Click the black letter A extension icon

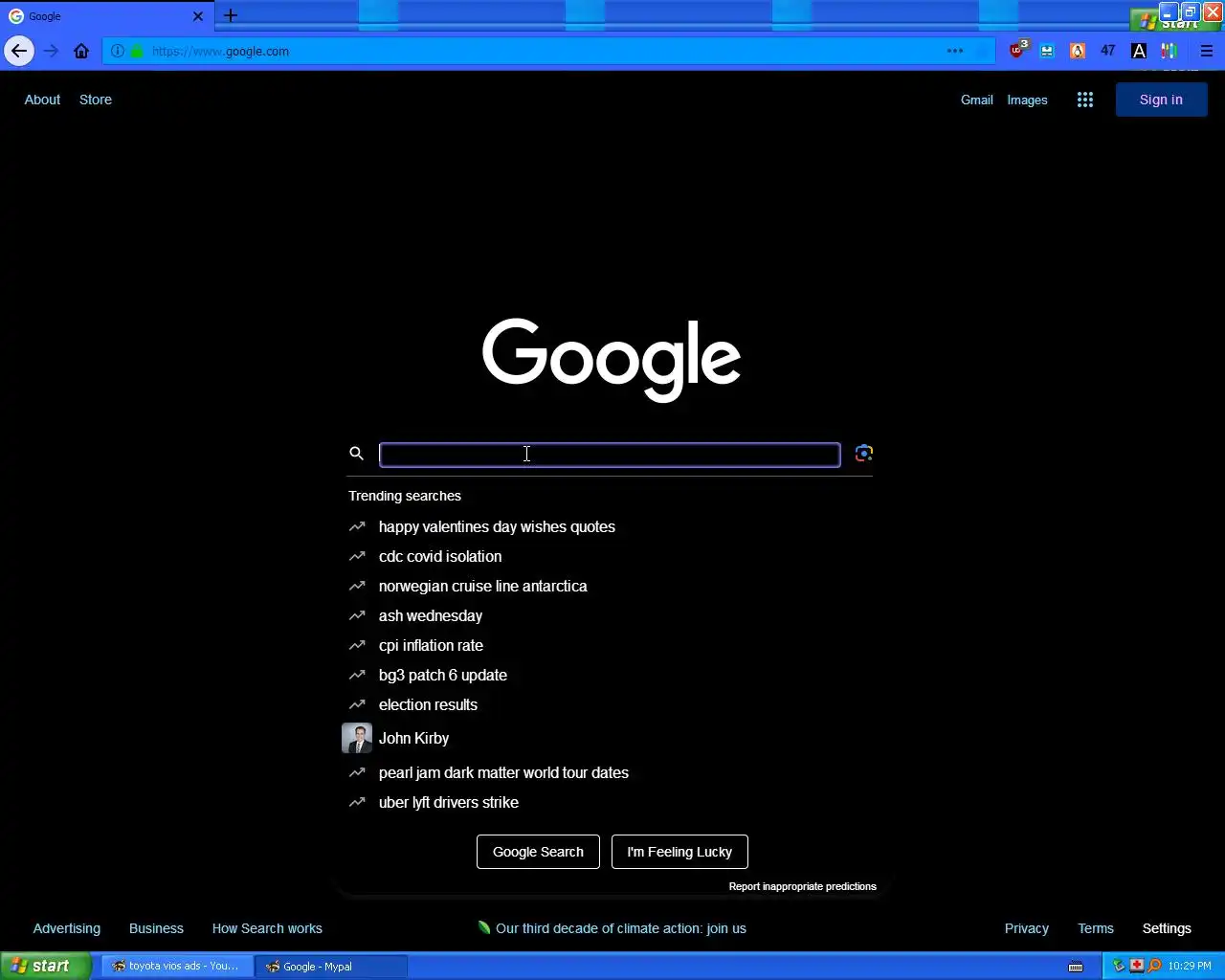pyautogui.click(x=1139, y=52)
